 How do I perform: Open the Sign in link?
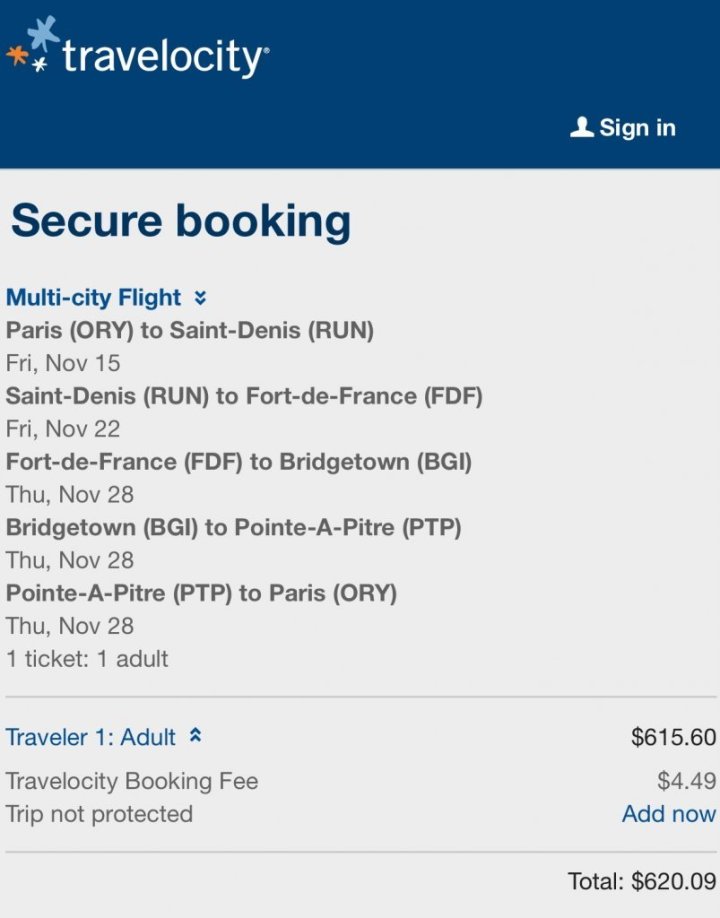tap(637, 128)
